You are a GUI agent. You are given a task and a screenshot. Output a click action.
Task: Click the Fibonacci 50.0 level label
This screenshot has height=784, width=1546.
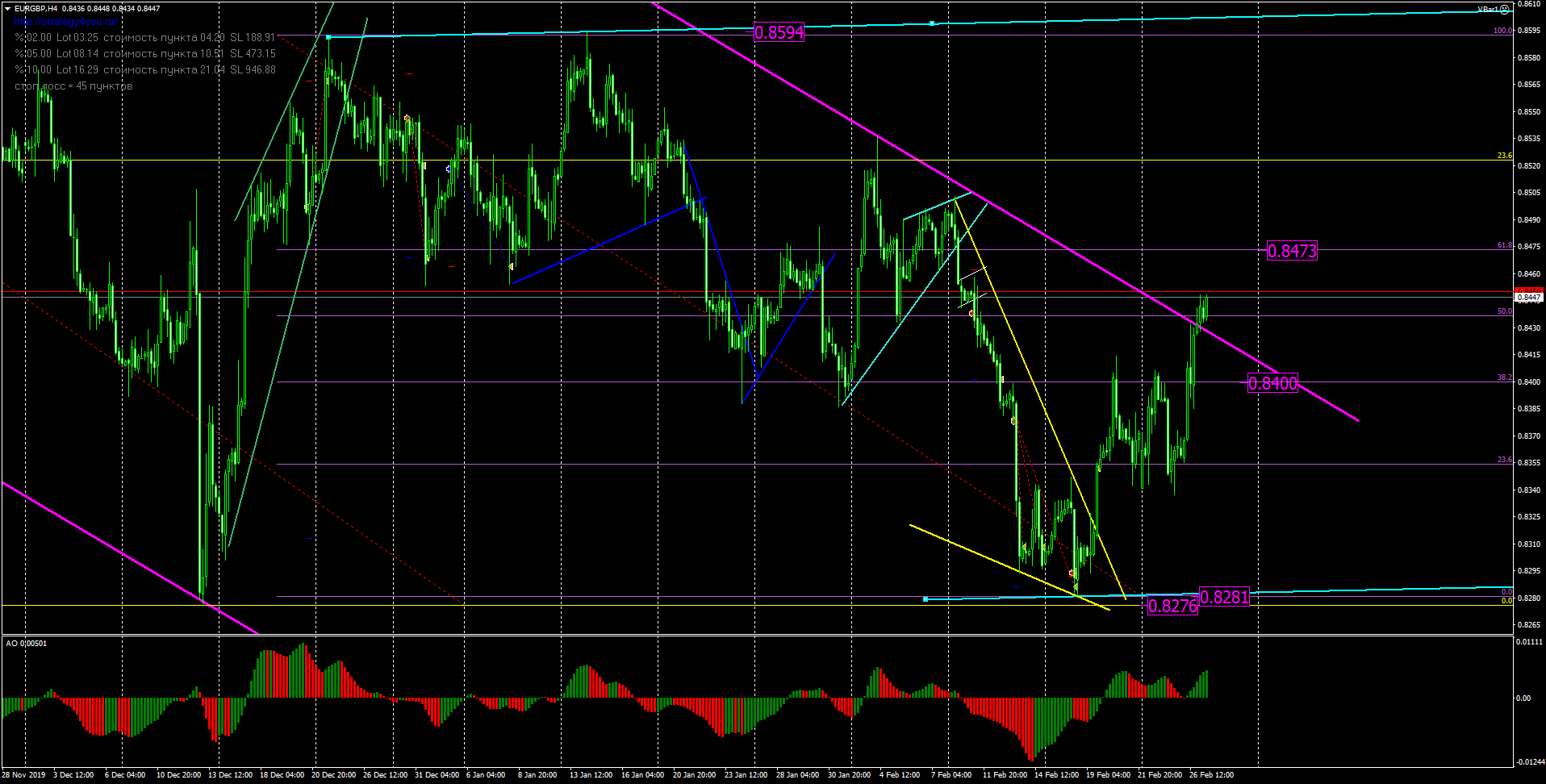click(x=1504, y=311)
